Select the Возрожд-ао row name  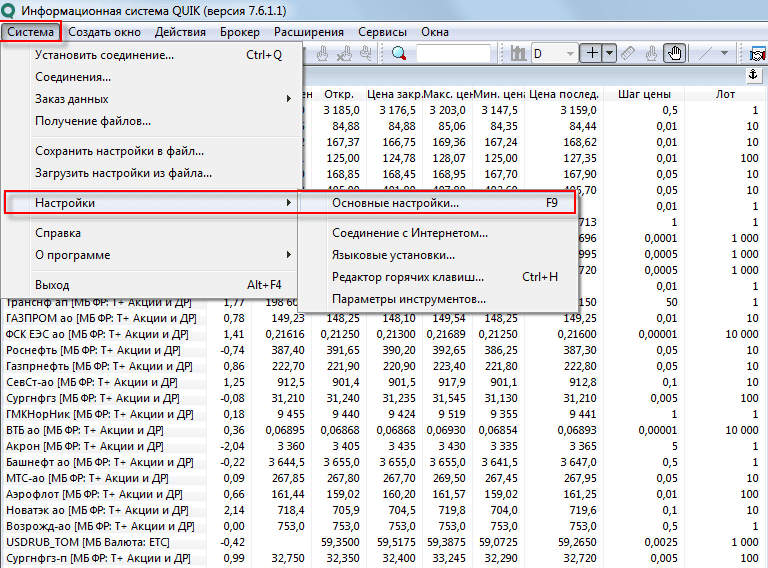[x=100, y=526]
